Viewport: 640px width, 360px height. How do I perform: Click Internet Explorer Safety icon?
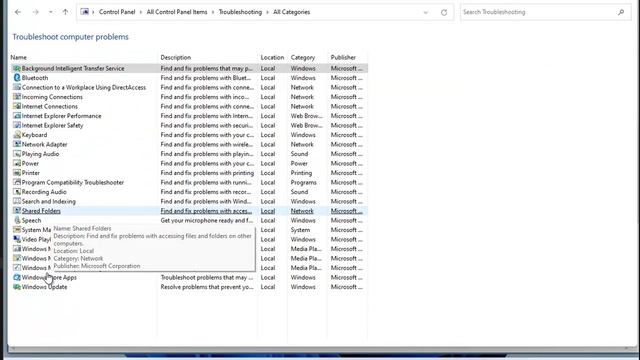[x=17, y=125]
